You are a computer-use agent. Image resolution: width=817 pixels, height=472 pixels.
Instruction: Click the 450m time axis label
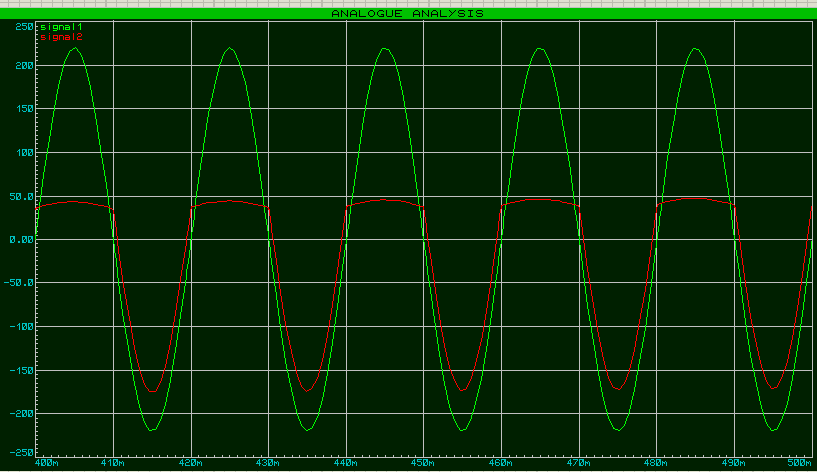tap(423, 463)
